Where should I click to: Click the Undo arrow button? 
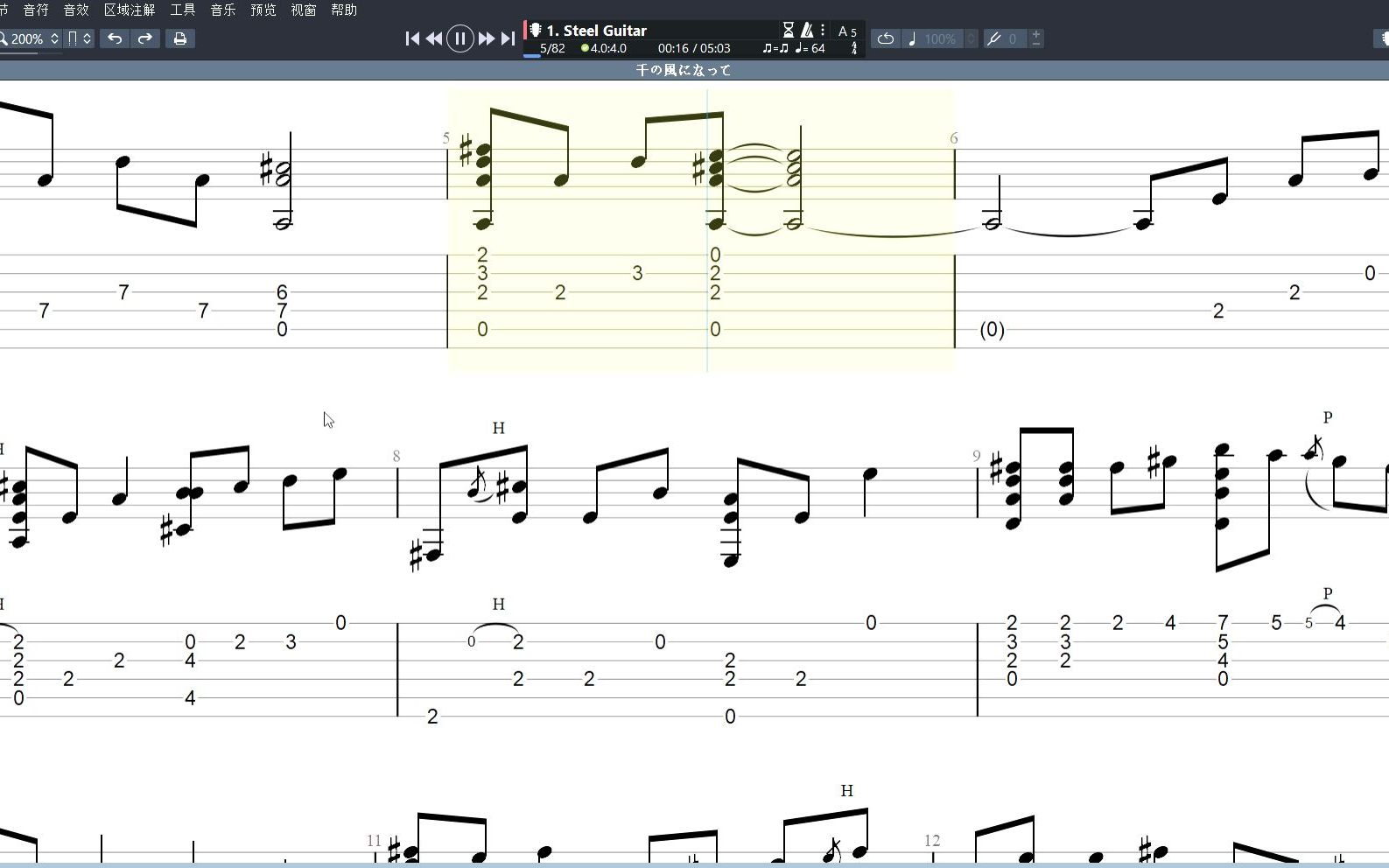pos(115,38)
